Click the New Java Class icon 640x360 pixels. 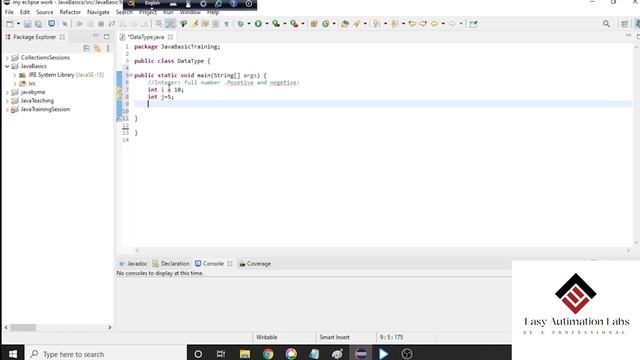pos(326,24)
